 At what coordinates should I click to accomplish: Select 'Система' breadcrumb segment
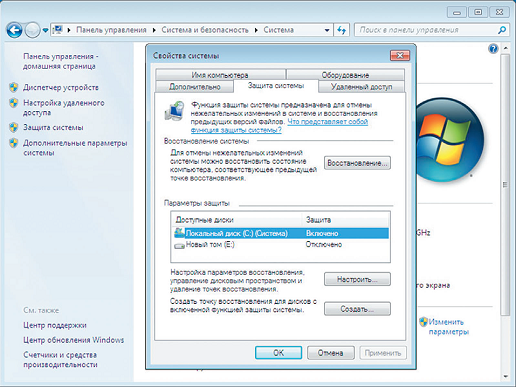(x=279, y=30)
